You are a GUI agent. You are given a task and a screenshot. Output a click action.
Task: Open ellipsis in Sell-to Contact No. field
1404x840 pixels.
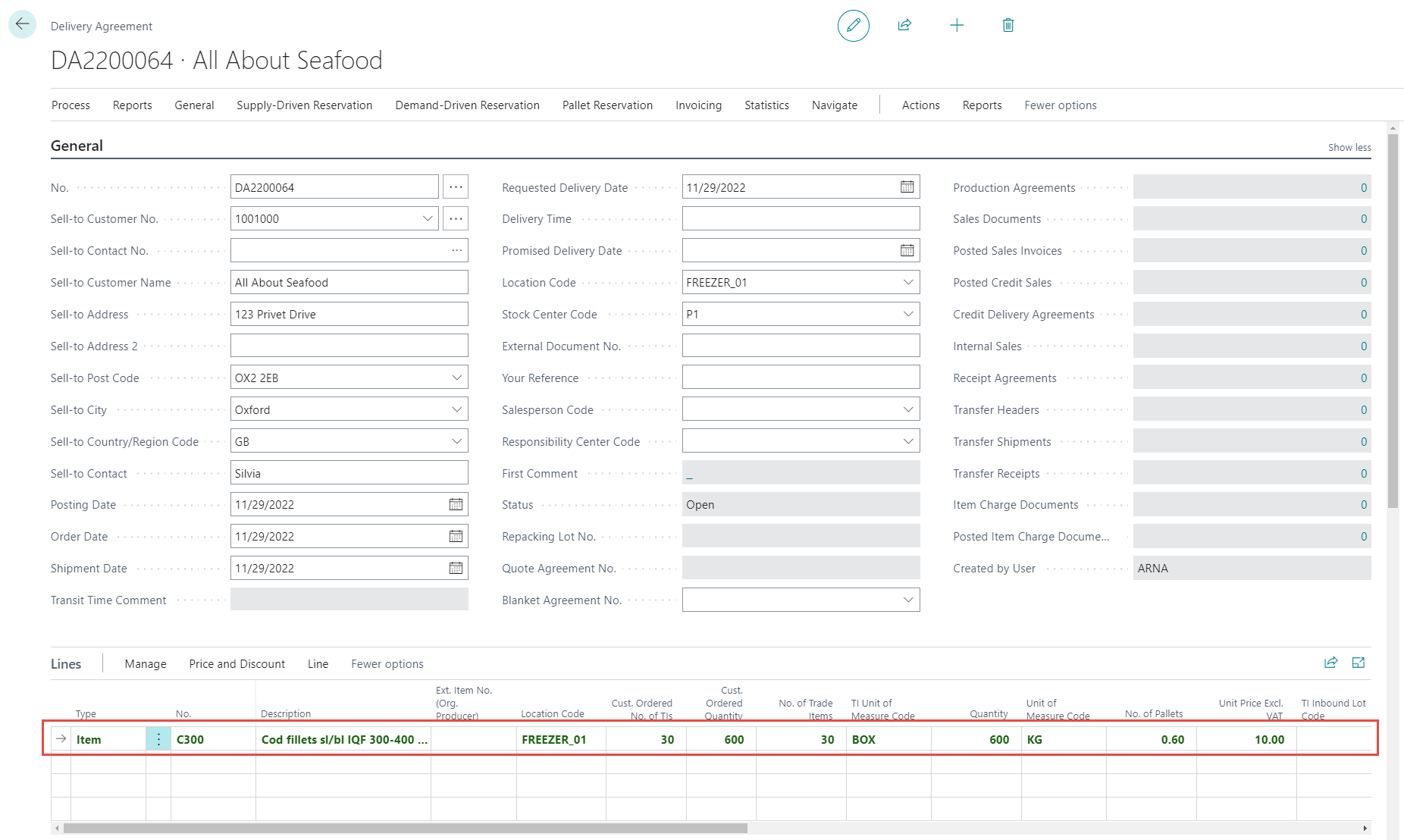pyautogui.click(x=456, y=250)
